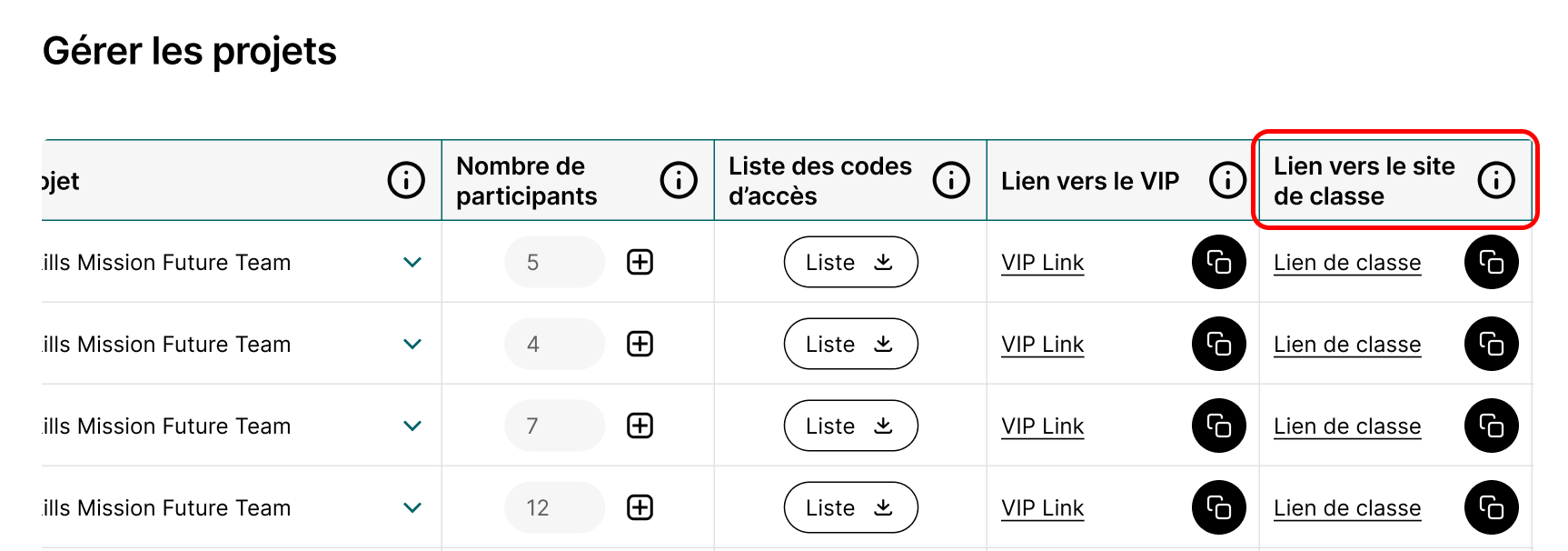Open VIP Link in second row
This screenshot has width=1568, height=551.
(x=1042, y=344)
